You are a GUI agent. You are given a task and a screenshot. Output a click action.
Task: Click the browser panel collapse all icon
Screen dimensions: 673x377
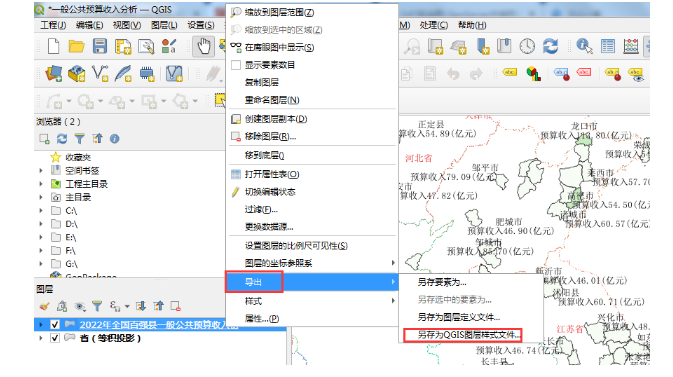pyautogui.click(x=97, y=138)
